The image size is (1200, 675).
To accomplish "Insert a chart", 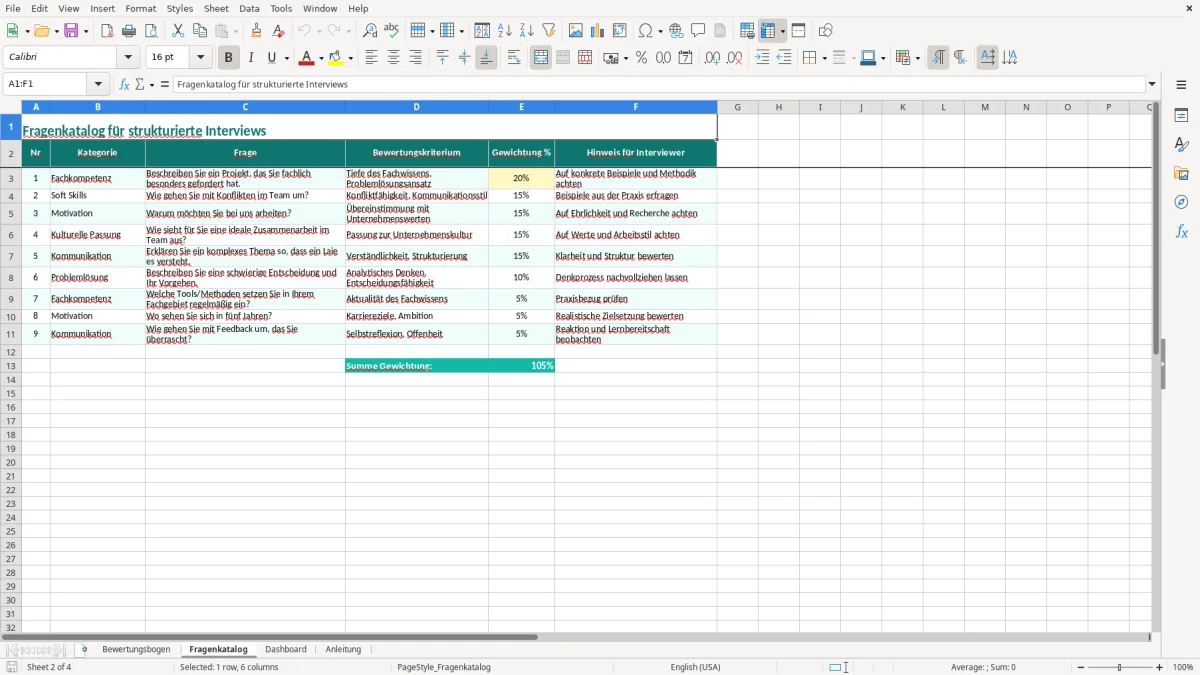I will (x=598, y=31).
